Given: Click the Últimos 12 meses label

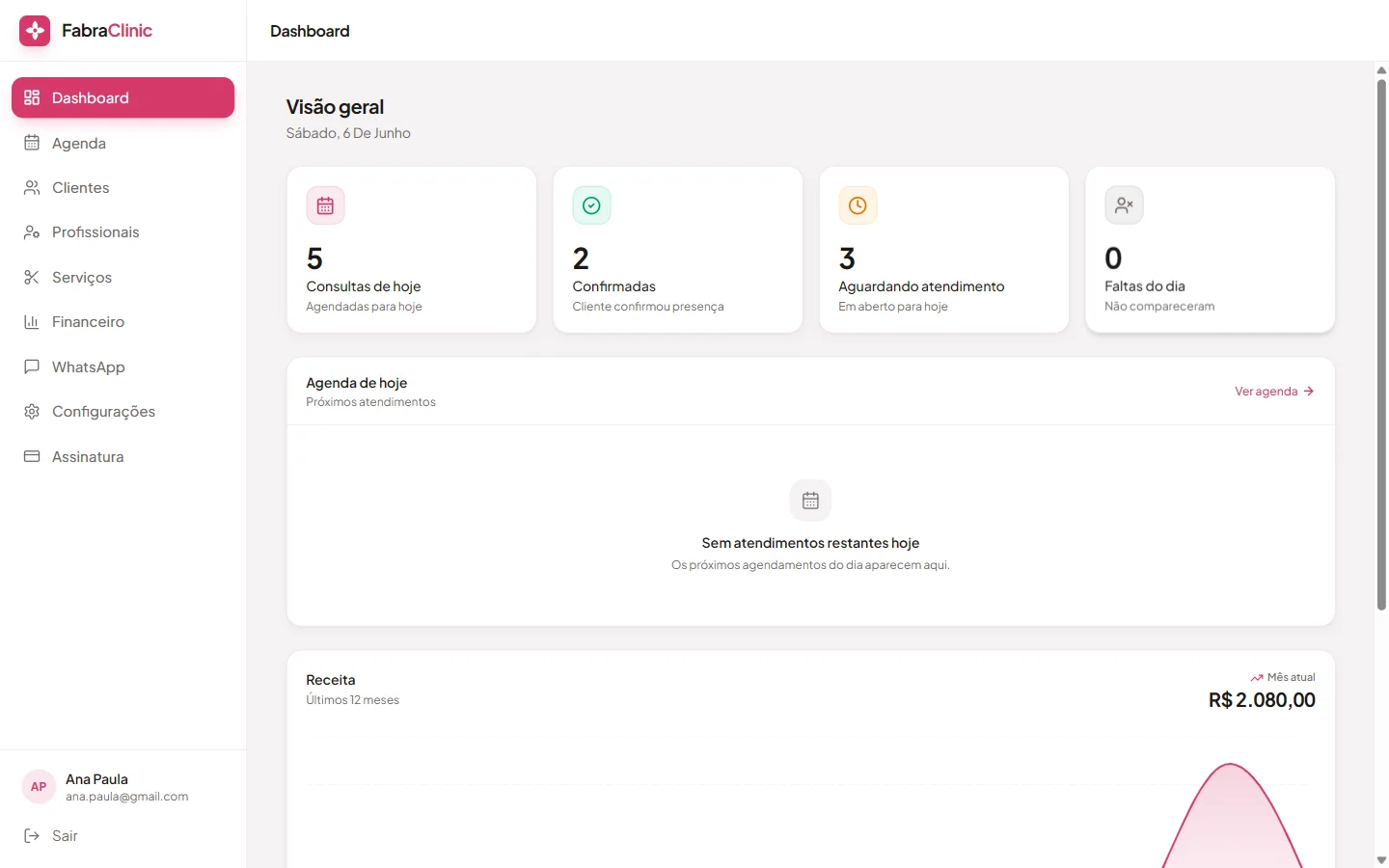Looking at the screenshot, I should point(353,700).
